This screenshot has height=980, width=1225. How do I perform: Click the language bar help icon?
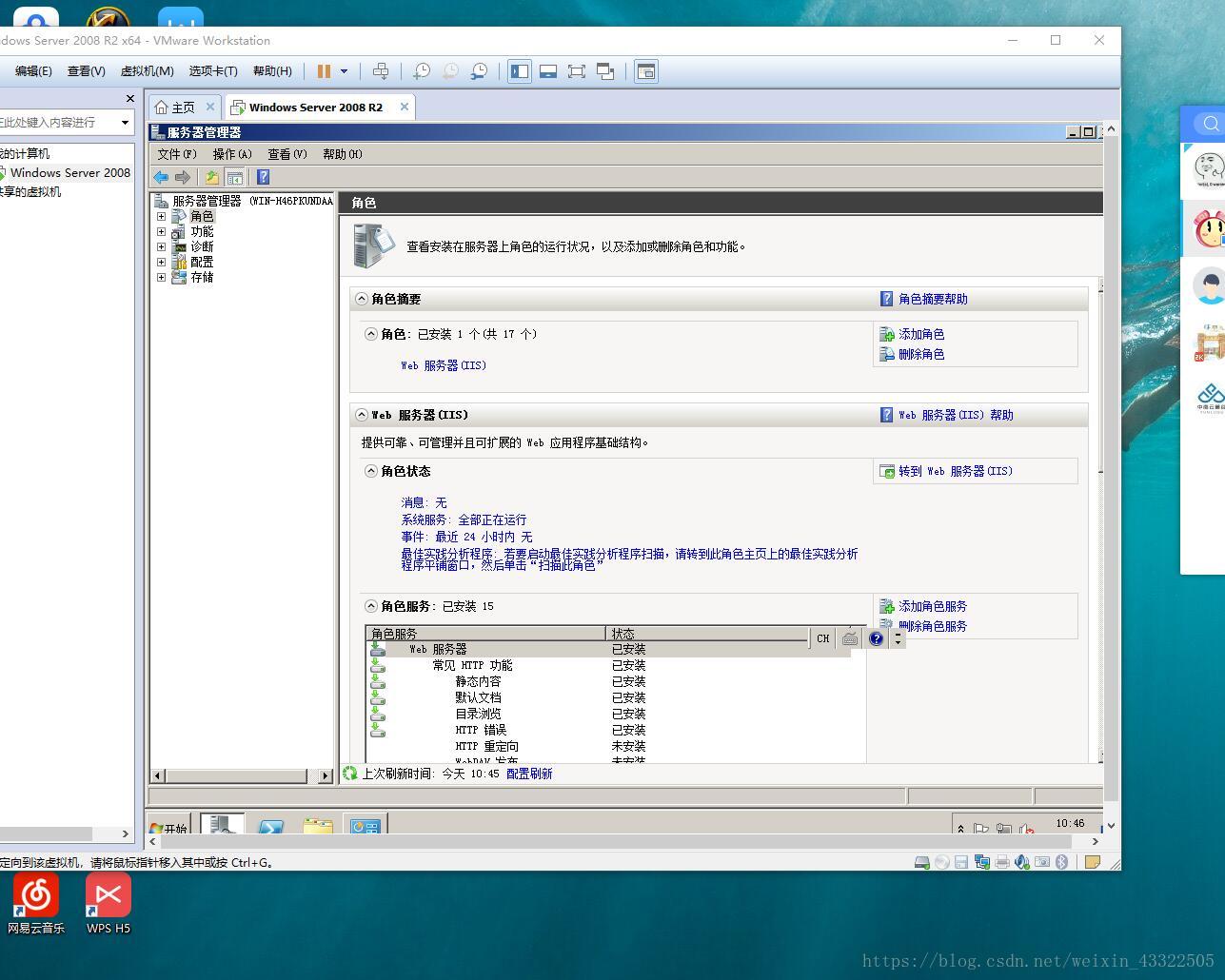pos(877,638)
